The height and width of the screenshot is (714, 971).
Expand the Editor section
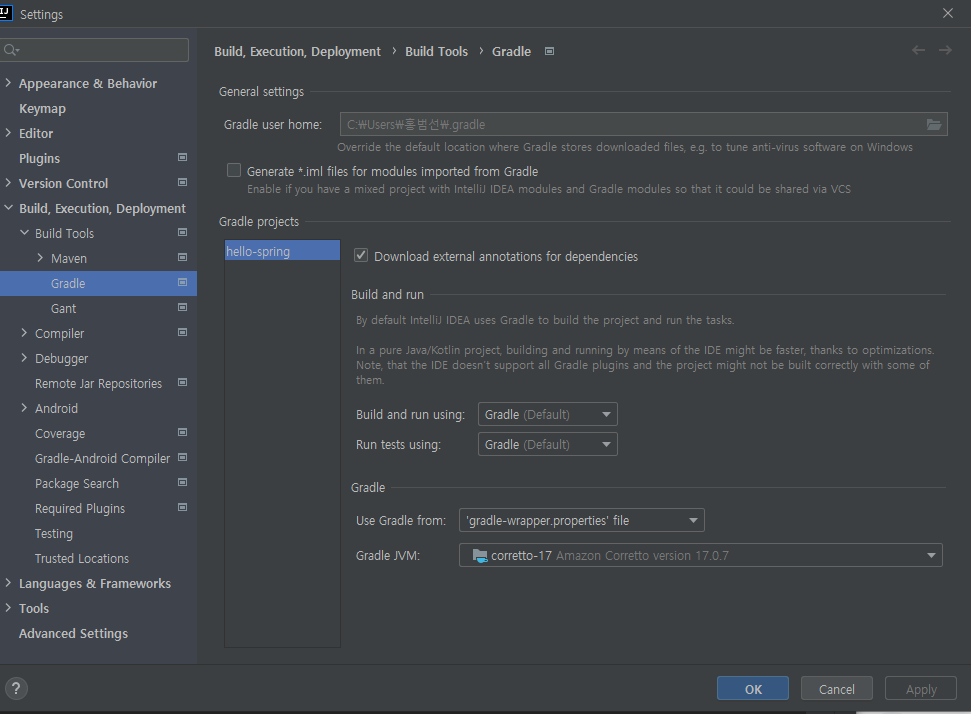[x=8, y=133]
